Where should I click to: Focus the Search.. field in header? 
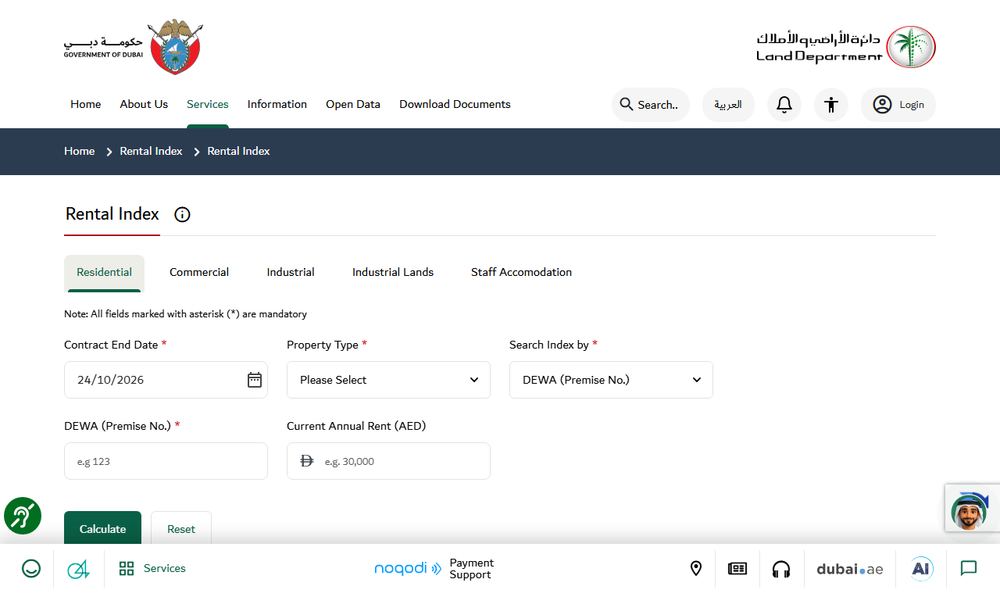[651, 105]
